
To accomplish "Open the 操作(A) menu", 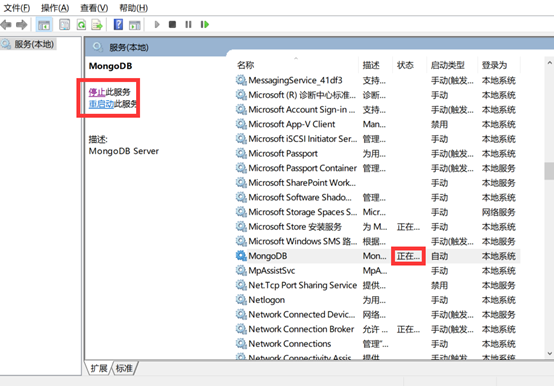I will [x=55, y=8].
